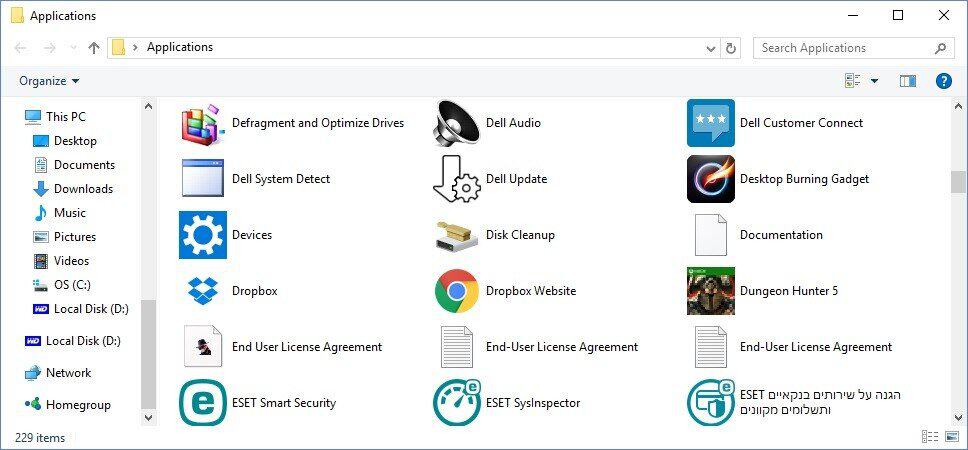
Task: Click the Desktop Burning Gadget label
Action: pyautogui.click(x=804, y=179)
